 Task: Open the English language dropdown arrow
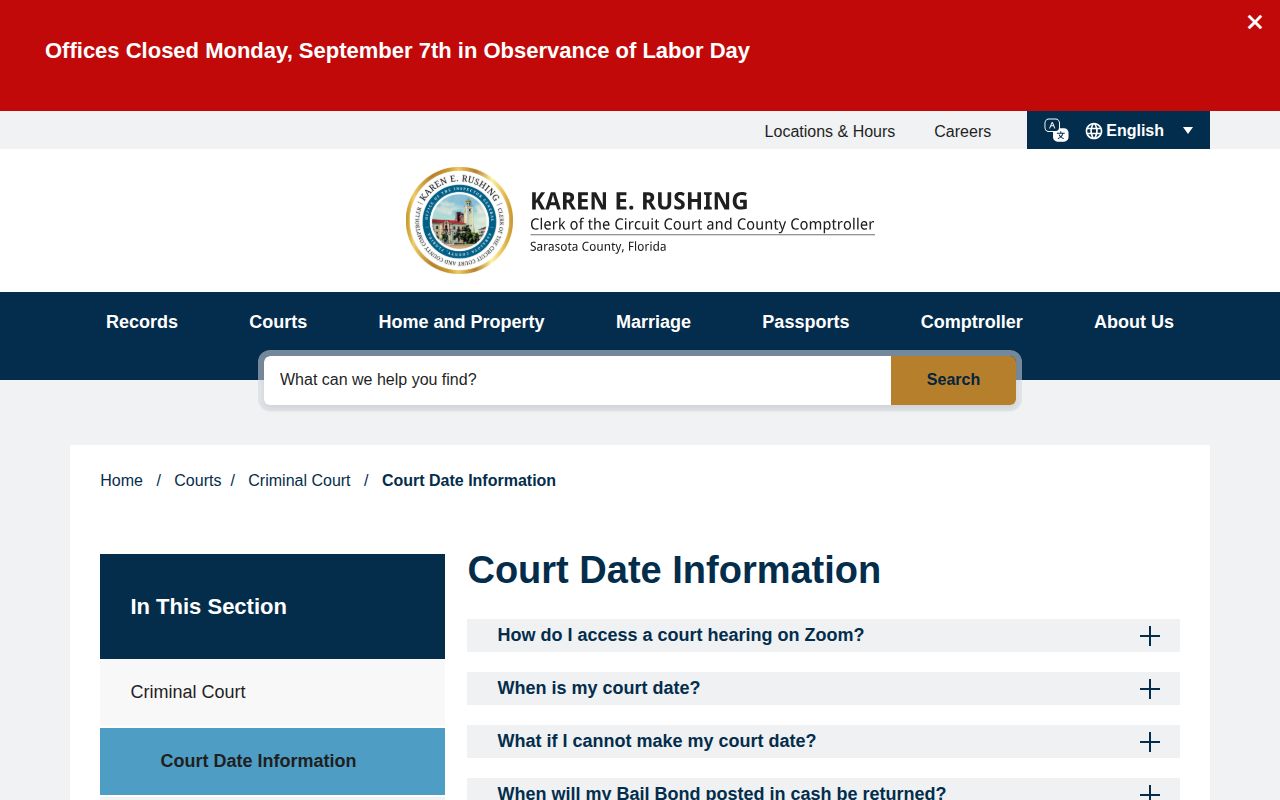1188,131
